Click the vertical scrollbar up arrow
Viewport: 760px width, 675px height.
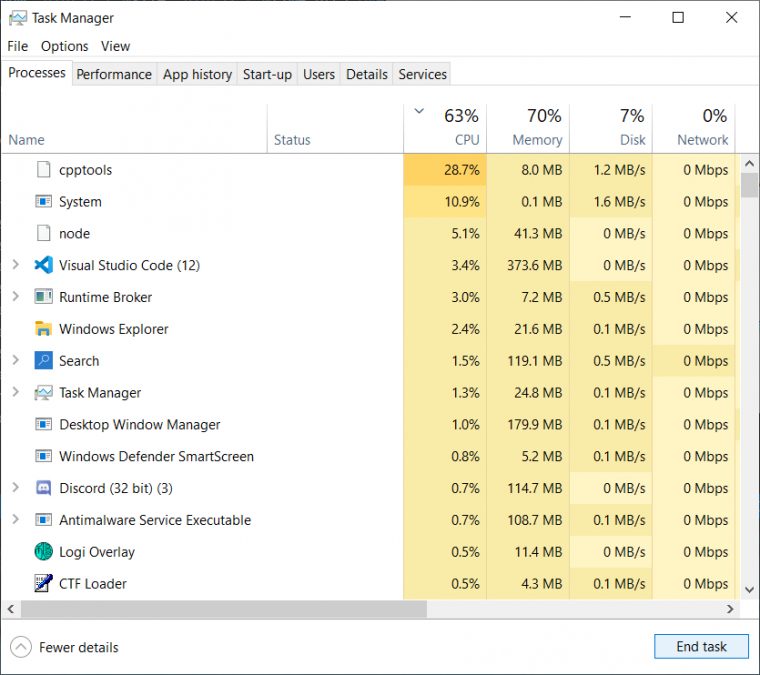749,164
